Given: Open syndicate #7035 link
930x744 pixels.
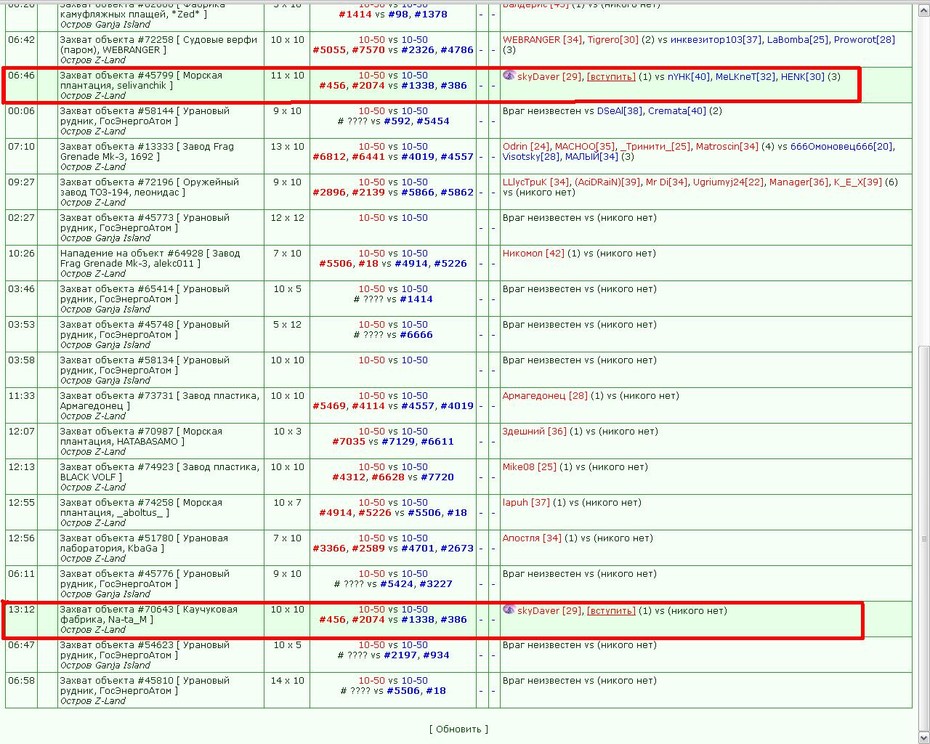Looking at the screenshot, I should [x=349, y=441].
